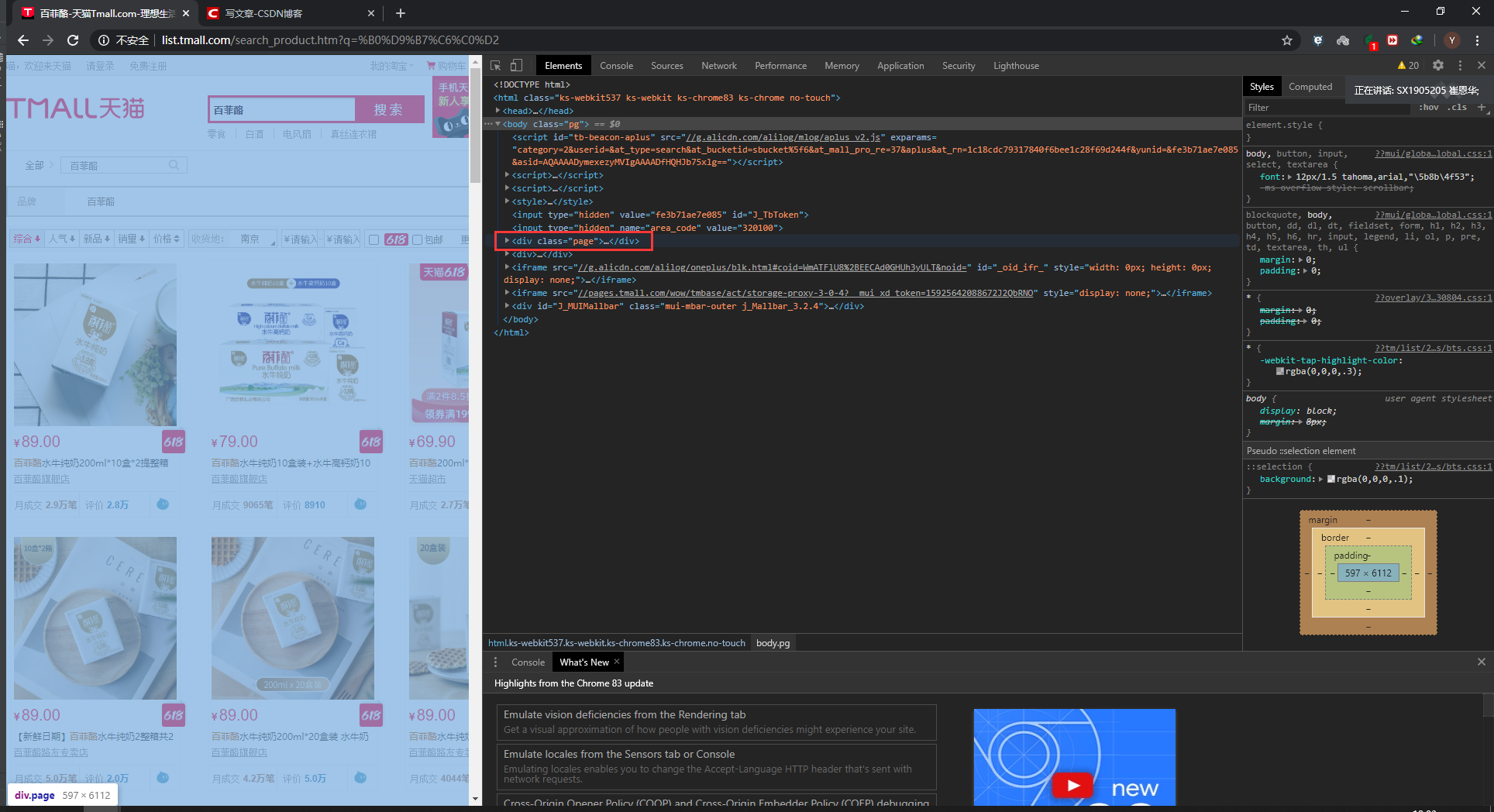The width and height of the screenshot is (1494, 812).
Task: Reload the page
Action: tap(73, 40)
